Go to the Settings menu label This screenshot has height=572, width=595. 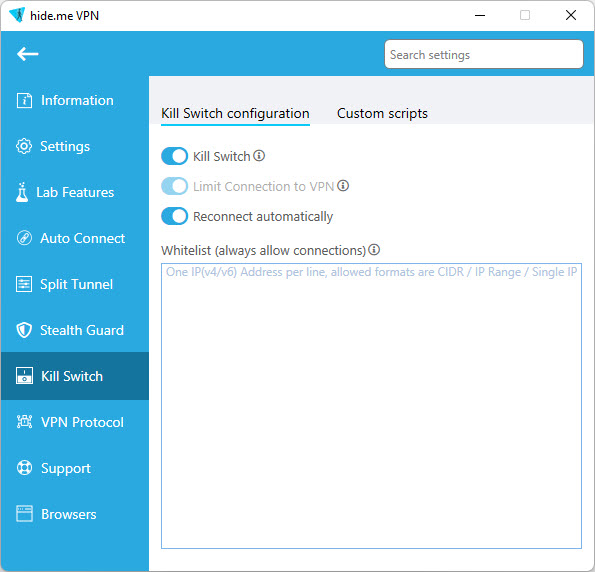[65, 147]
